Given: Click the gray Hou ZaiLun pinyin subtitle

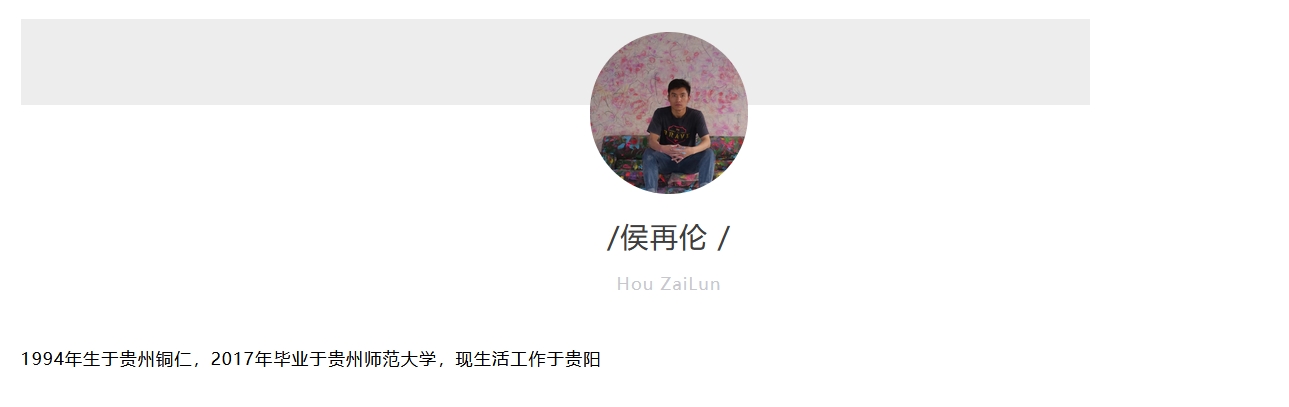Looking at the screenshot, I should click(x=669, y=284).
